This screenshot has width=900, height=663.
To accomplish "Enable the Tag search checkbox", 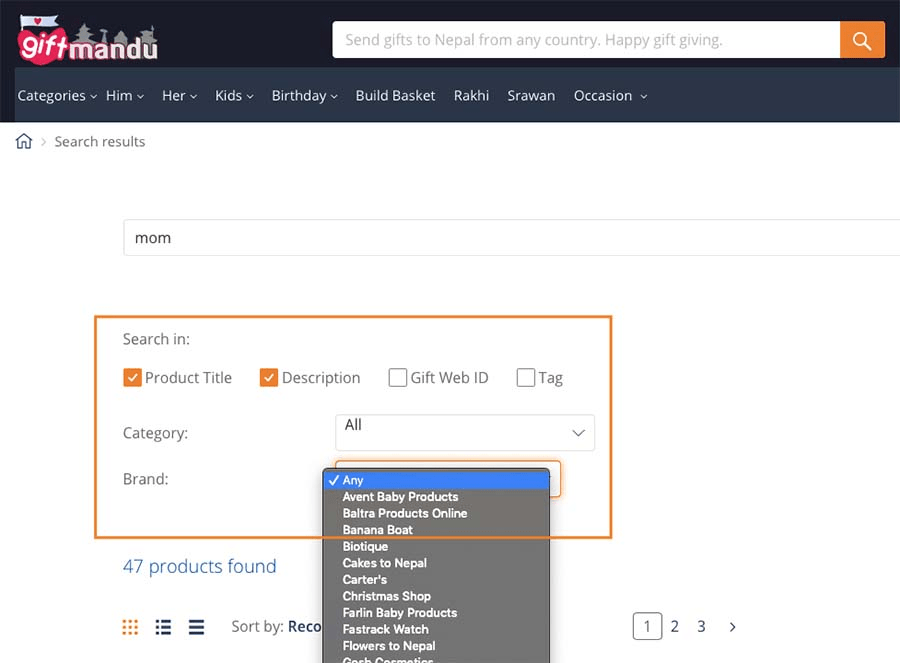I will [x=525, y=377].
